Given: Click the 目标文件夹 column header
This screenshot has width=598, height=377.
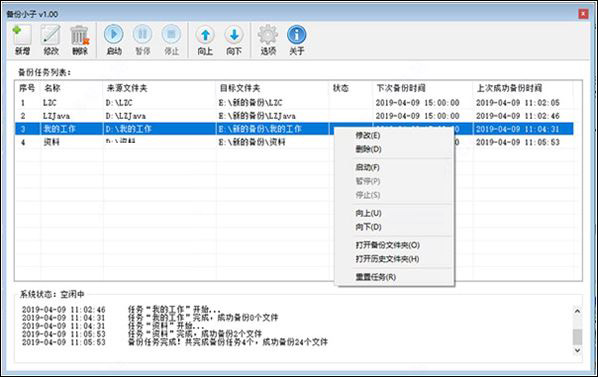Looking at the screenshot, I should 272,88.
